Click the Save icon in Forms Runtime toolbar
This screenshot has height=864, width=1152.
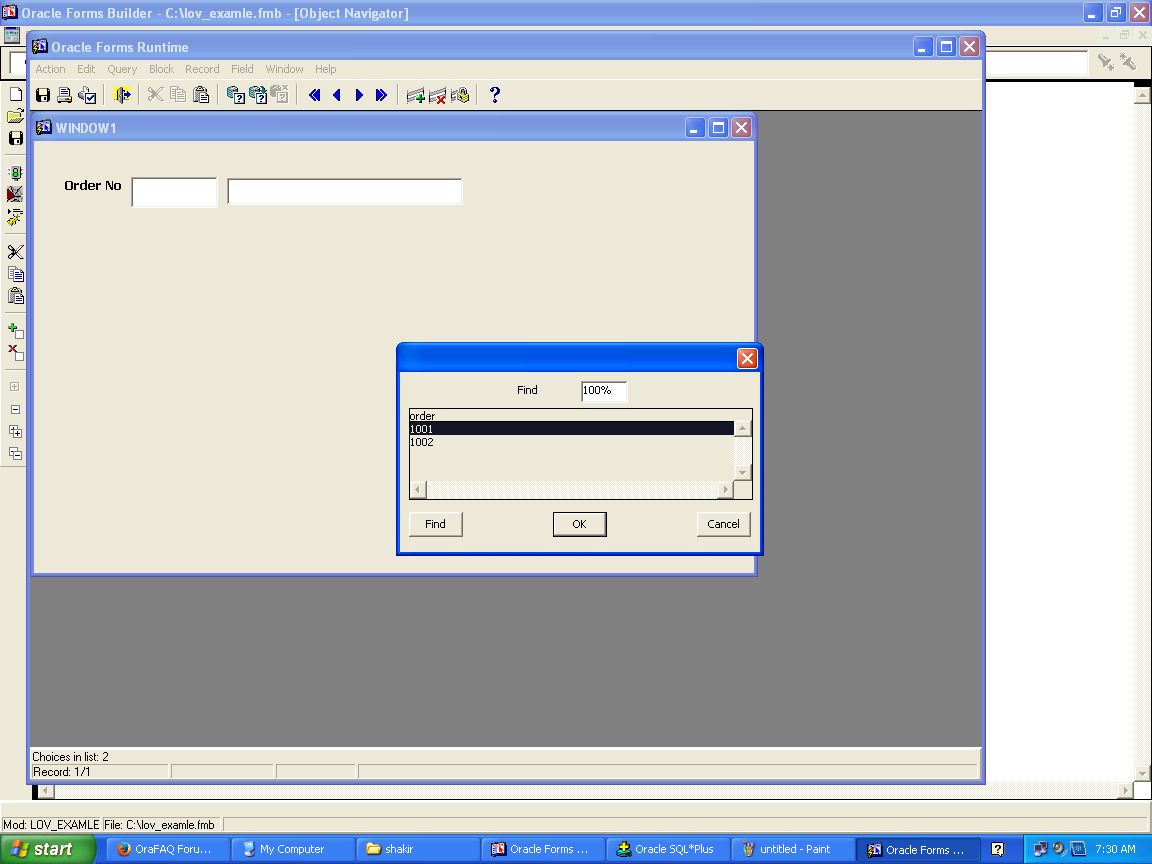point(43,95)
